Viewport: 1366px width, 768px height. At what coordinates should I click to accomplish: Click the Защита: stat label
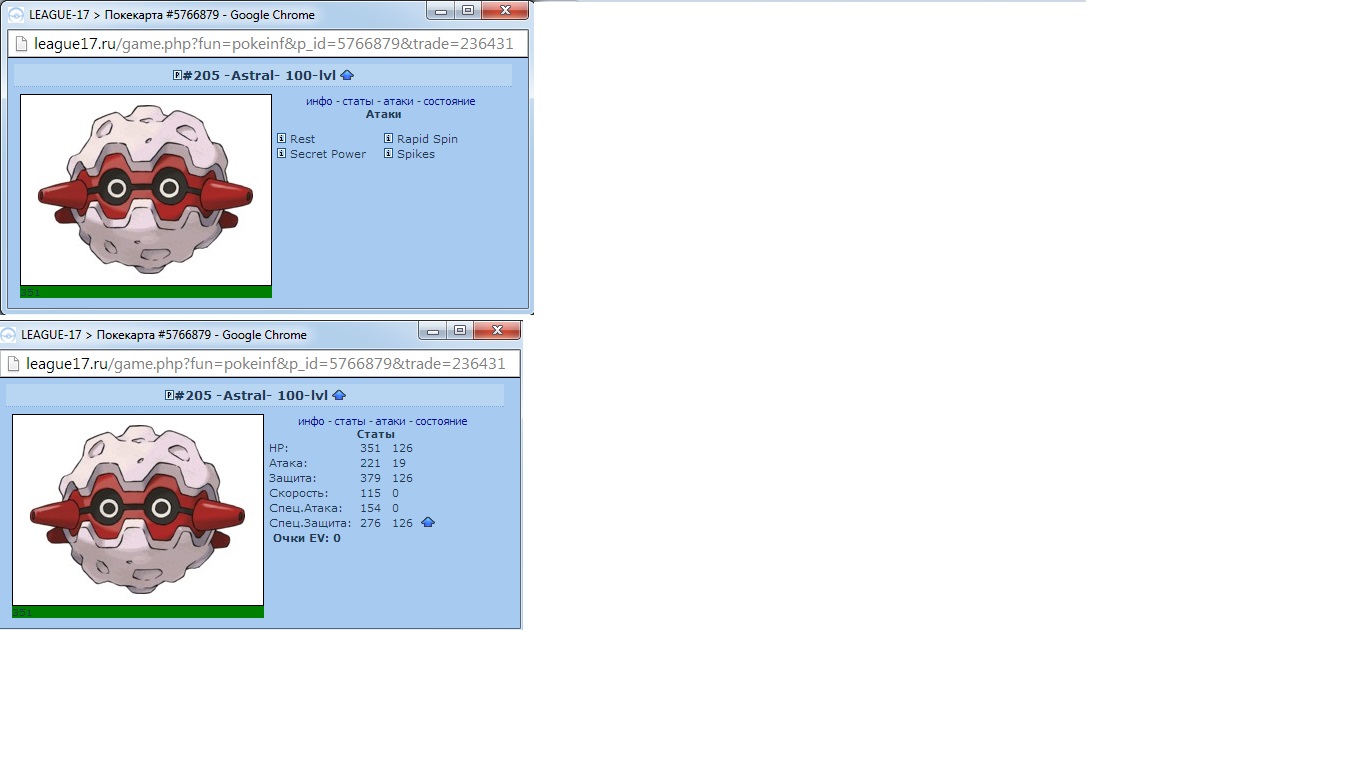(292, 478)
